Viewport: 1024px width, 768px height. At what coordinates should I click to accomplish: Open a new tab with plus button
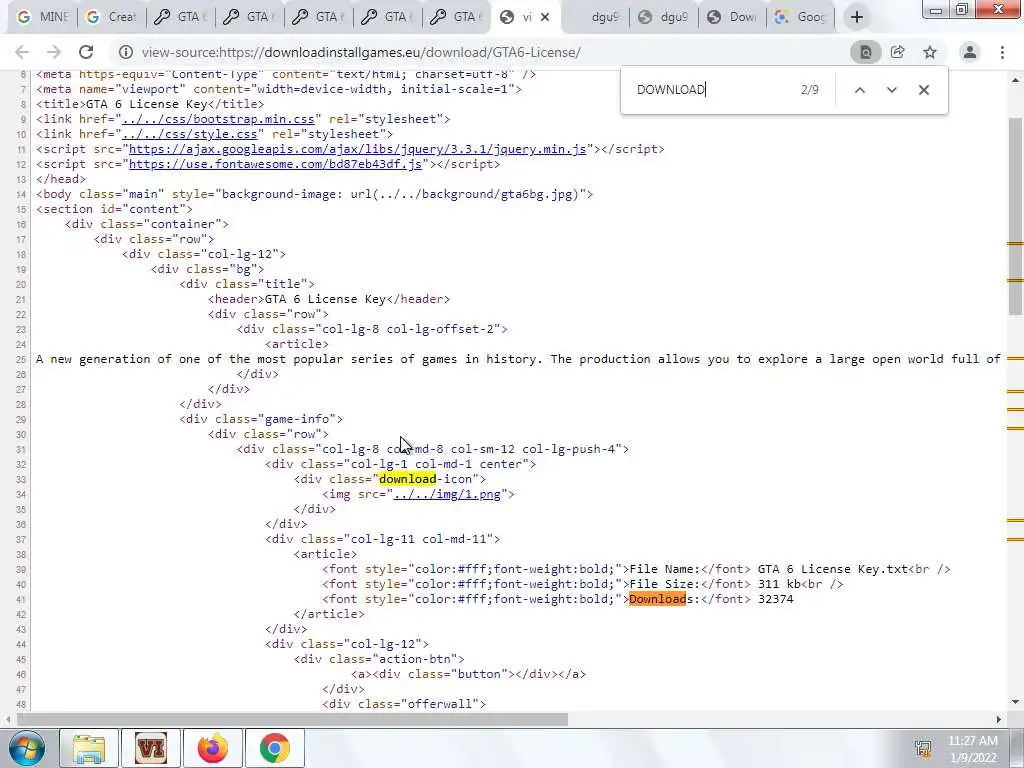pyautogui.click(x=857, y=17)
